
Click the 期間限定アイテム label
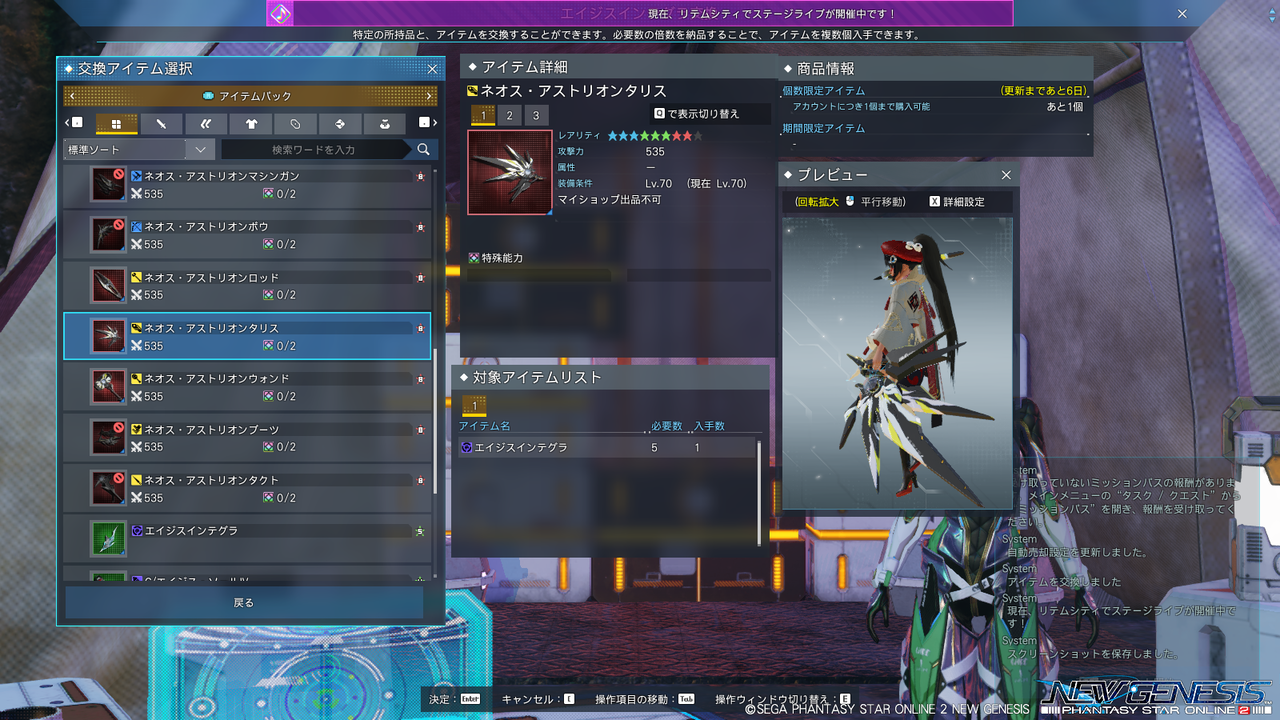tap(824, 129)
